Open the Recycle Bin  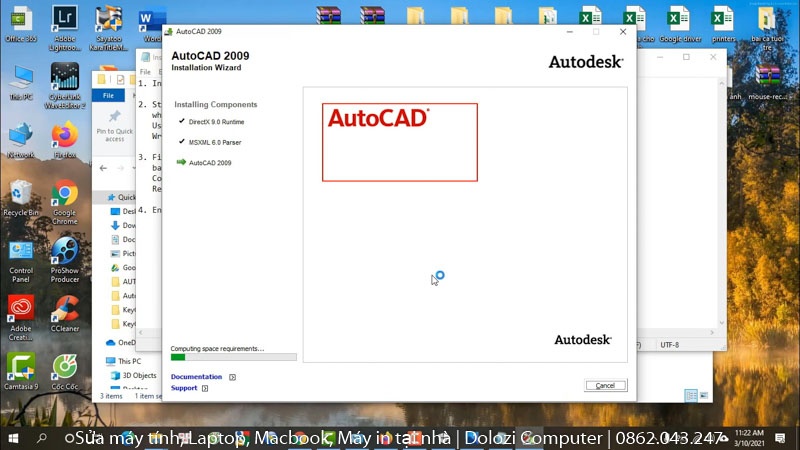(x=21, y=198)
